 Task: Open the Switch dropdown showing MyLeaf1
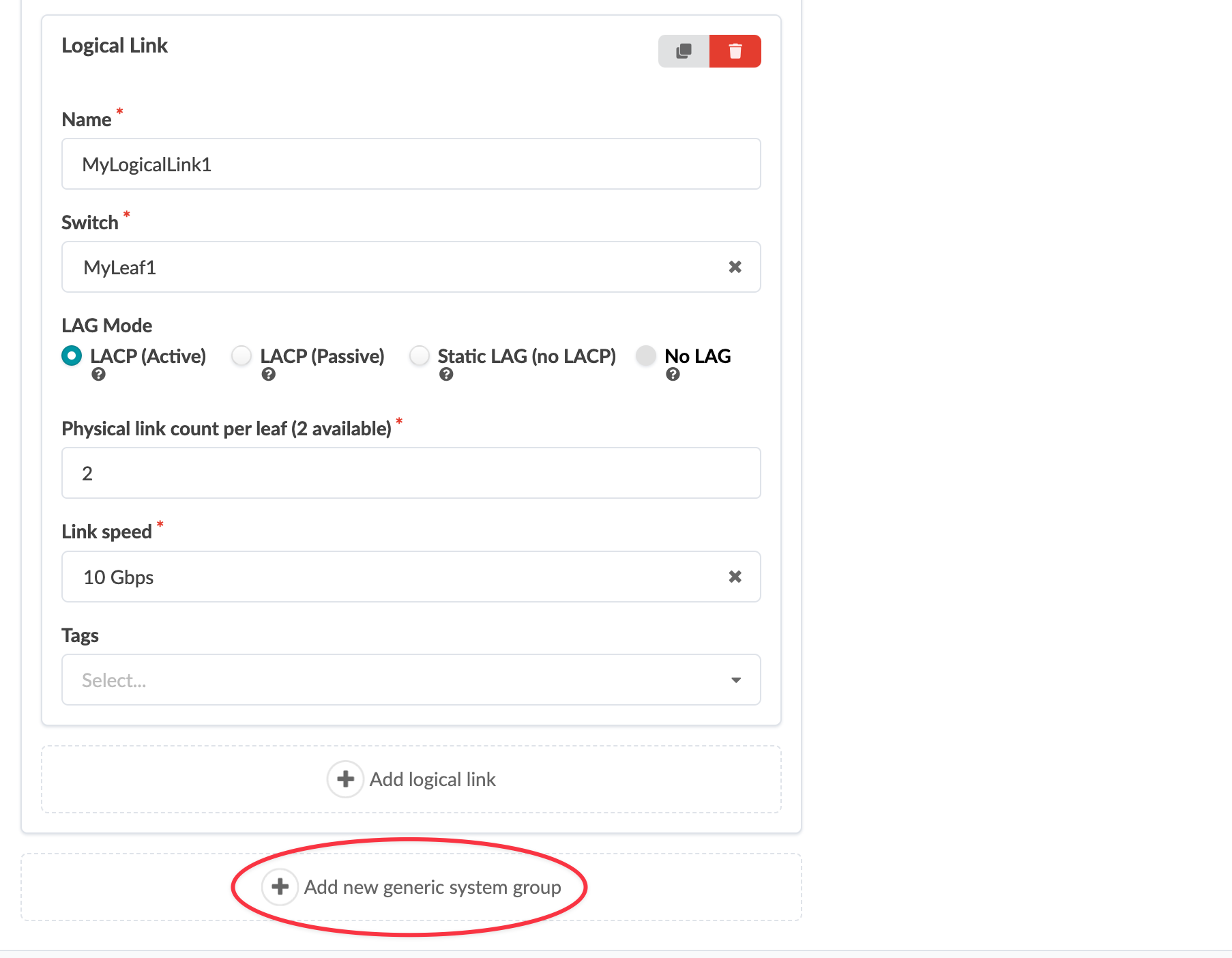[x=396, y=267]
